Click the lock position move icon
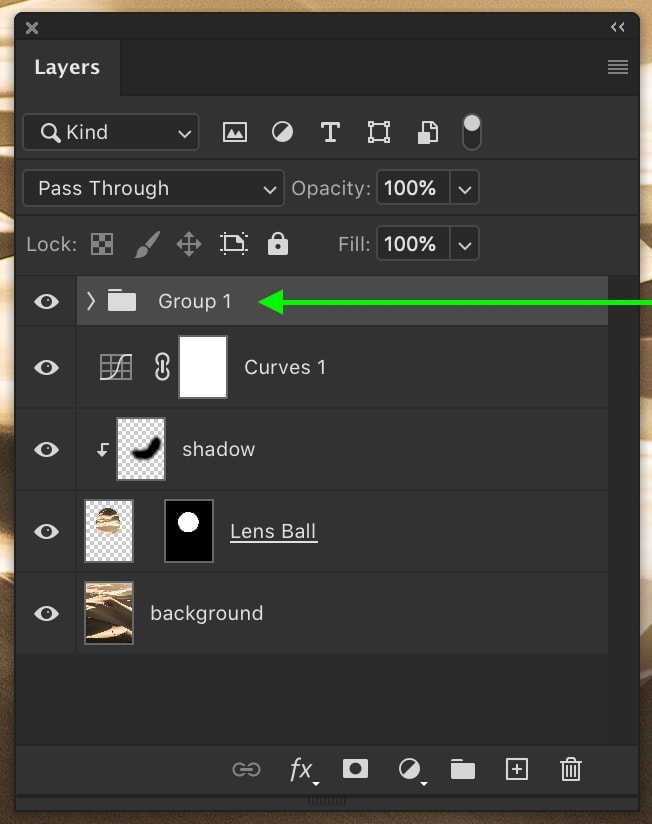 (x=189, y=244)
